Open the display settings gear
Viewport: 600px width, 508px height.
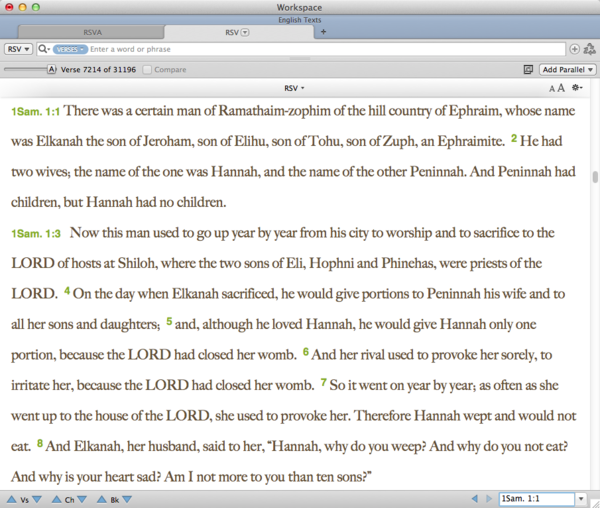576,88
